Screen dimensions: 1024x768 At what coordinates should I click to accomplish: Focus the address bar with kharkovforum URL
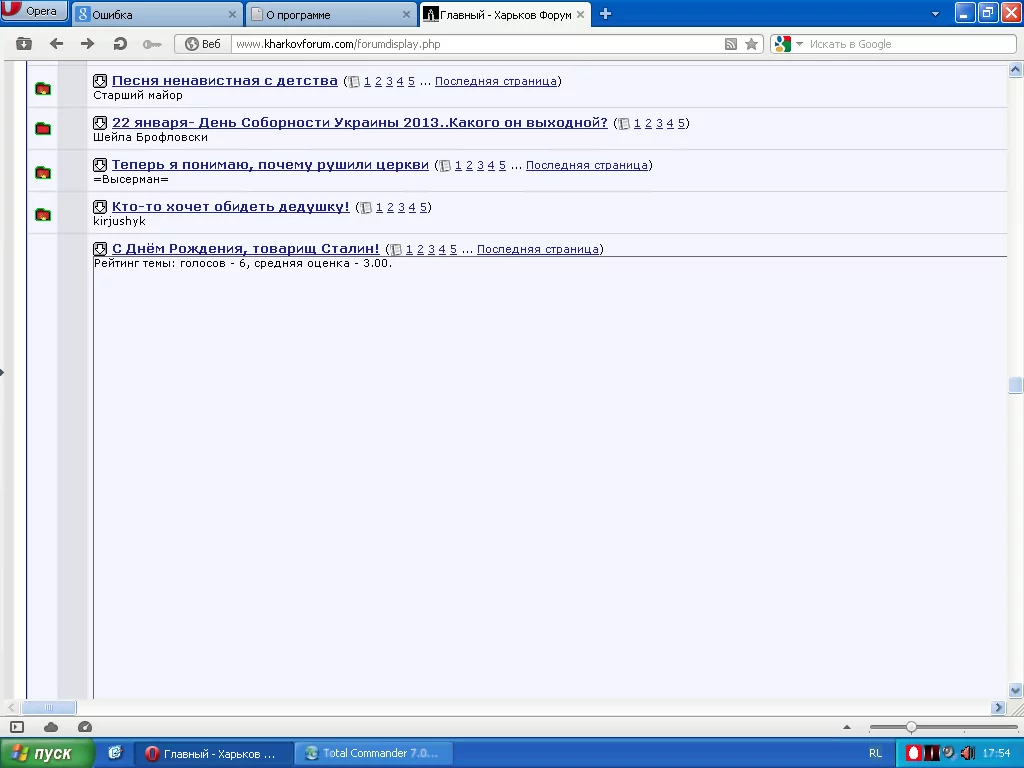pyautogui.click(x=477, y=44)
